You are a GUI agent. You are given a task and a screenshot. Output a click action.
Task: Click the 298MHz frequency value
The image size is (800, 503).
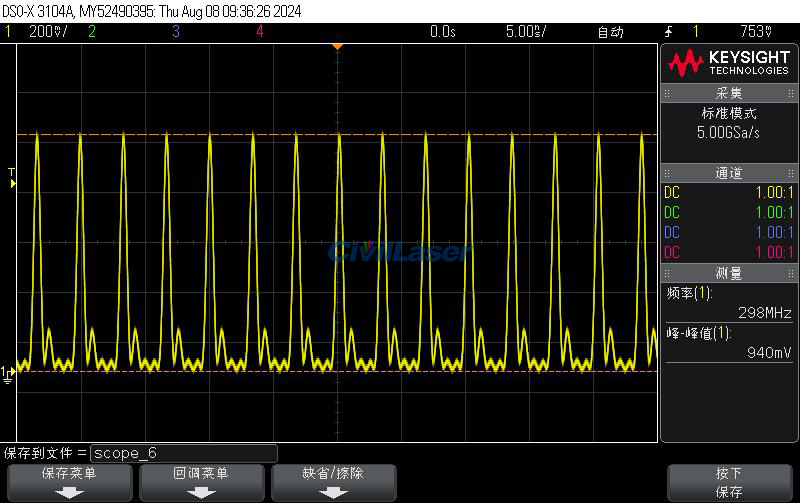click(764, 312)
